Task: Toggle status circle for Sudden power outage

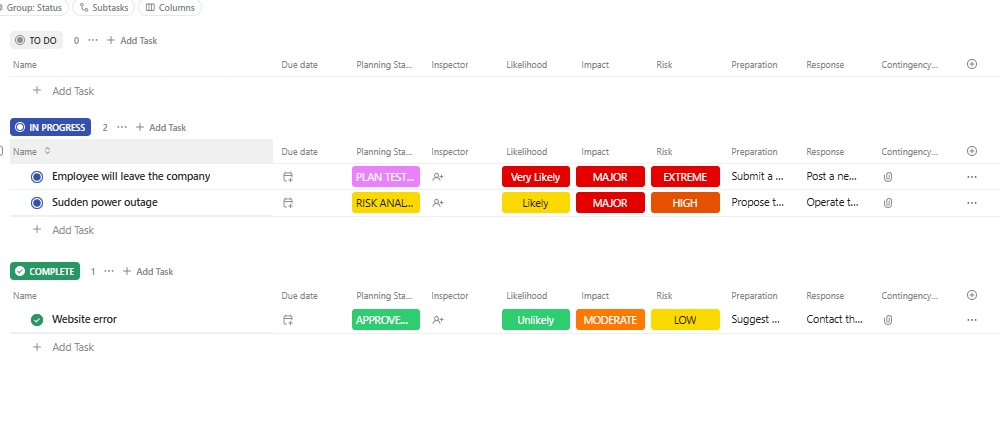Action: [37, 203]
